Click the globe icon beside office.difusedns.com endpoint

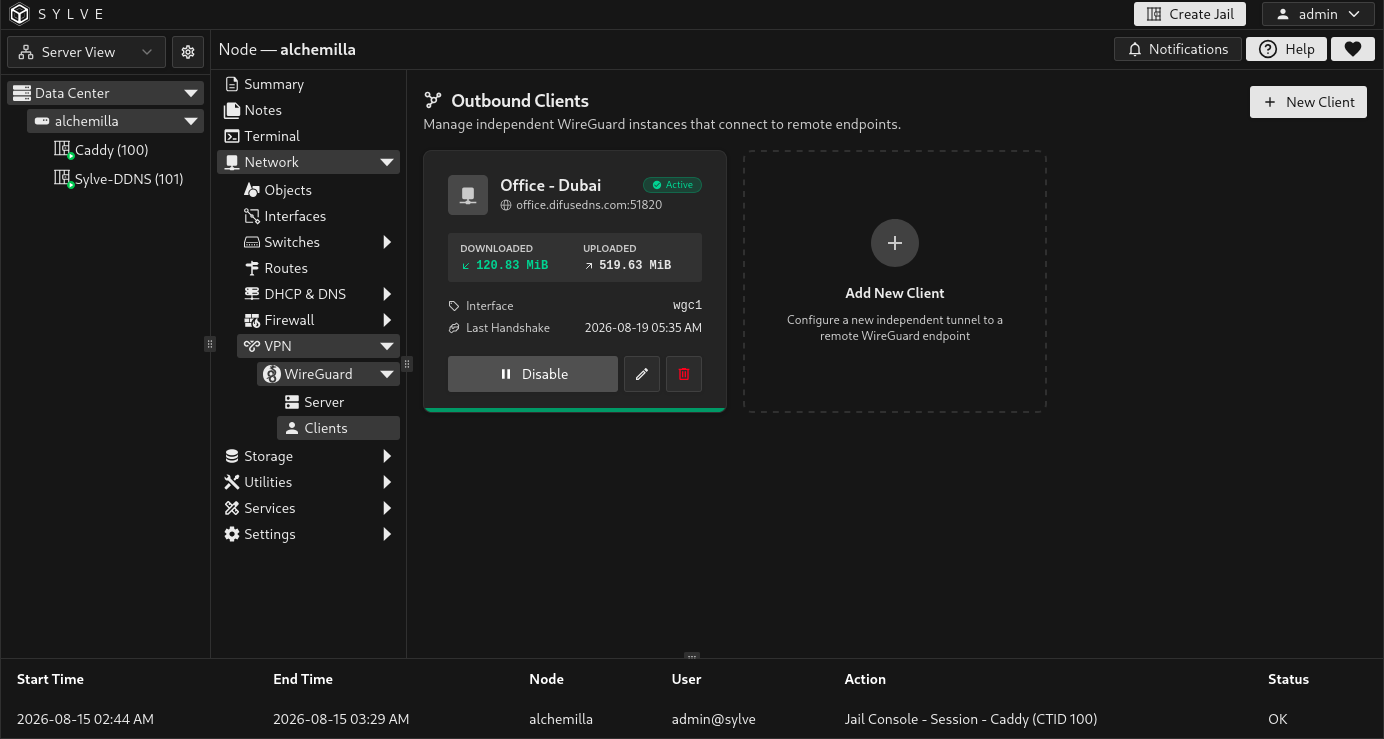[506, 205]
